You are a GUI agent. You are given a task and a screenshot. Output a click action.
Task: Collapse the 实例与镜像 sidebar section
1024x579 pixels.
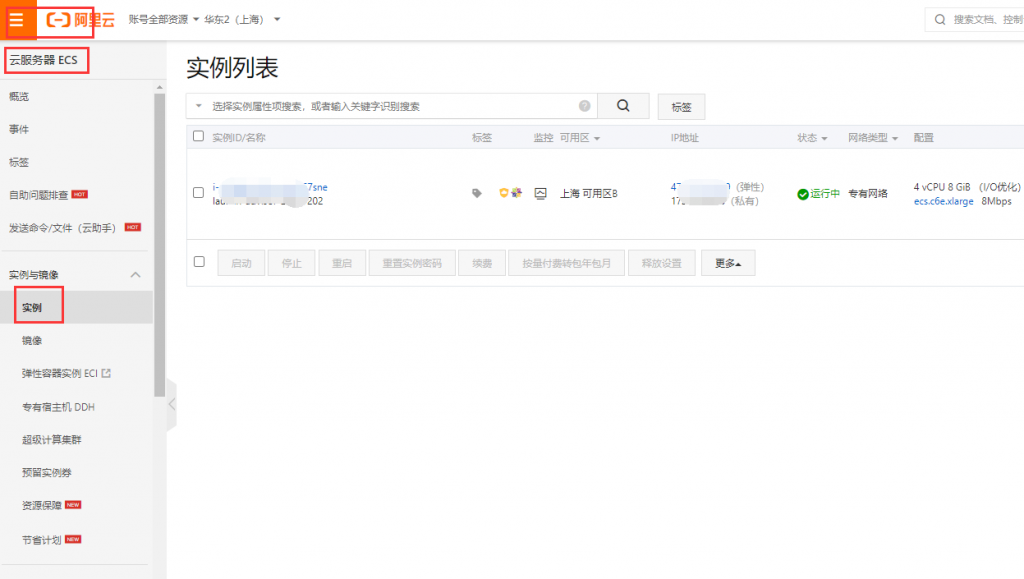(136, 275)
